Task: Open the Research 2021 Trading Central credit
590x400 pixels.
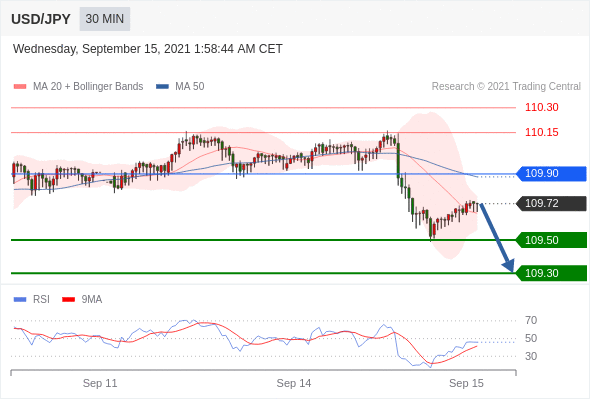Action: (506, 87)
